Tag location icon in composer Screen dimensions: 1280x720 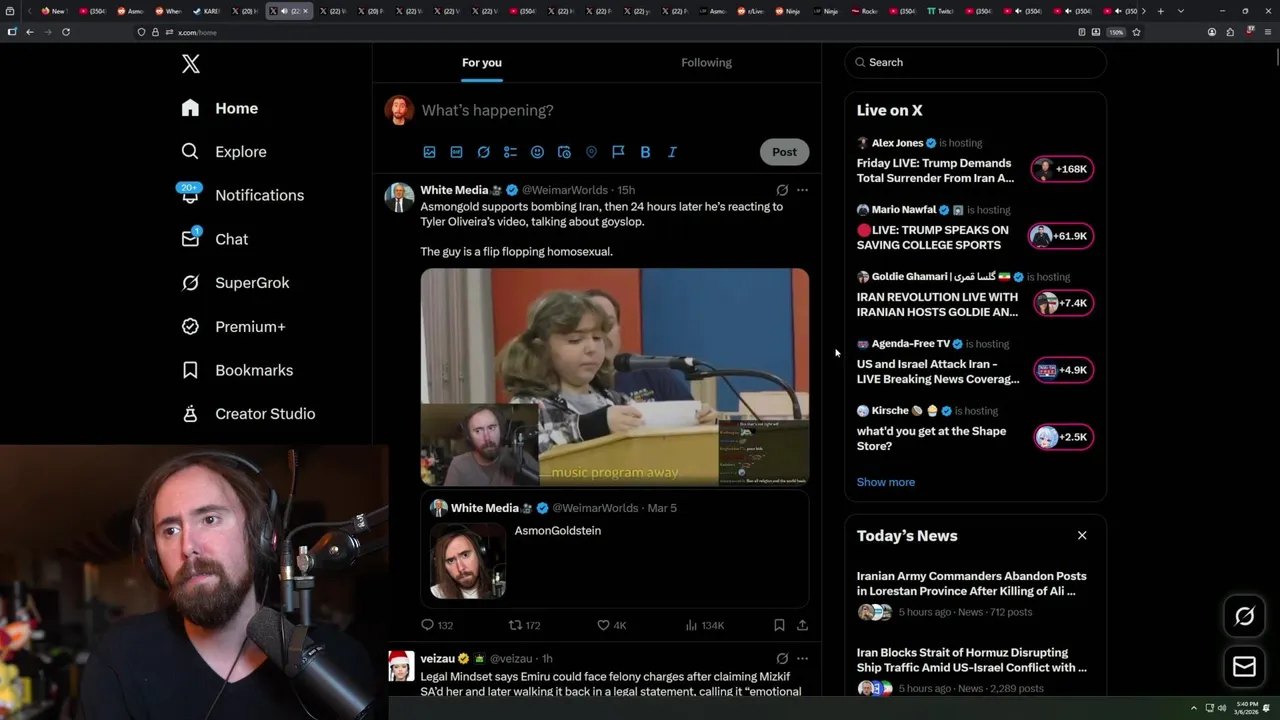[591, 152]
